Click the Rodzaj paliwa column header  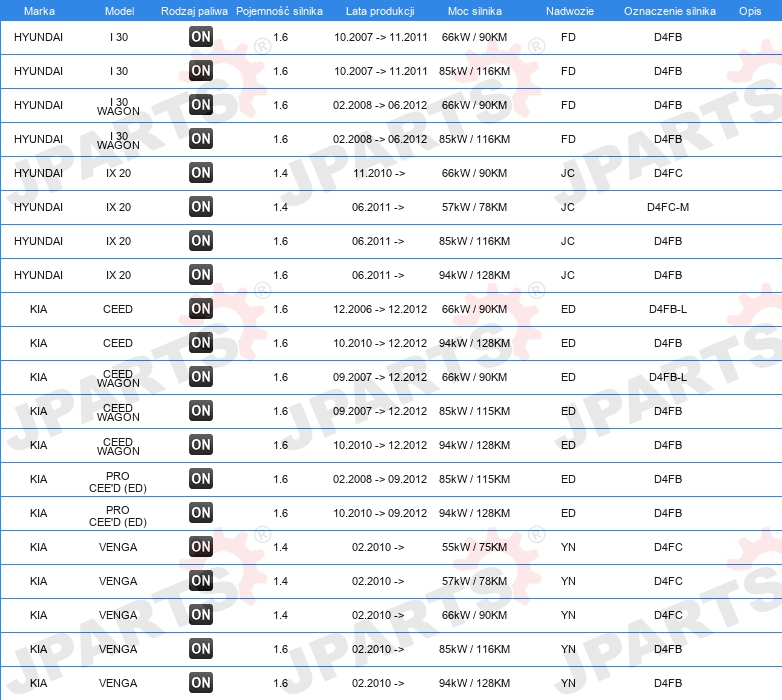(x=194, y=11)
